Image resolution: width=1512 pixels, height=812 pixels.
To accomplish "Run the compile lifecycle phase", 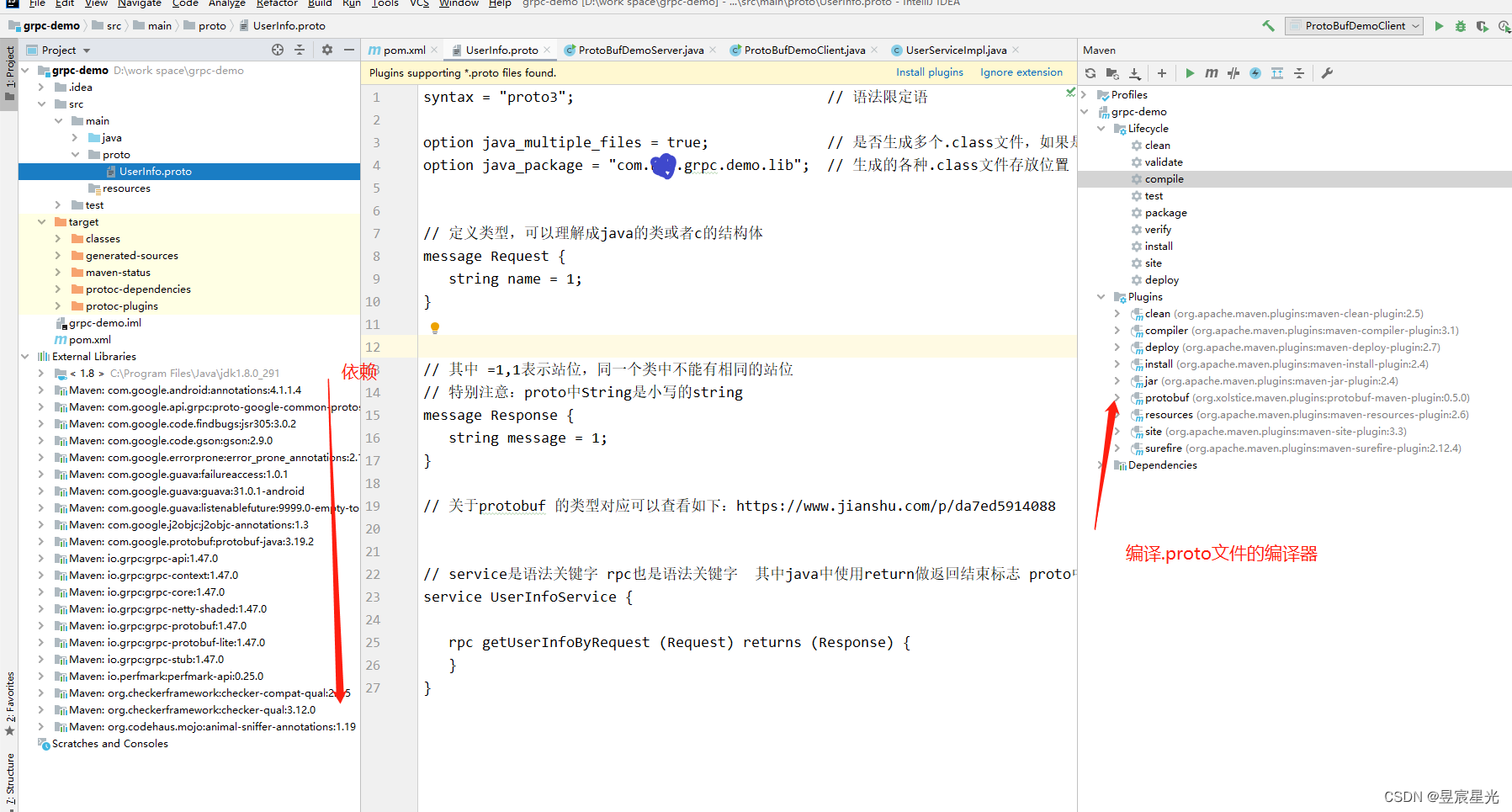I will coord(1165,178).
